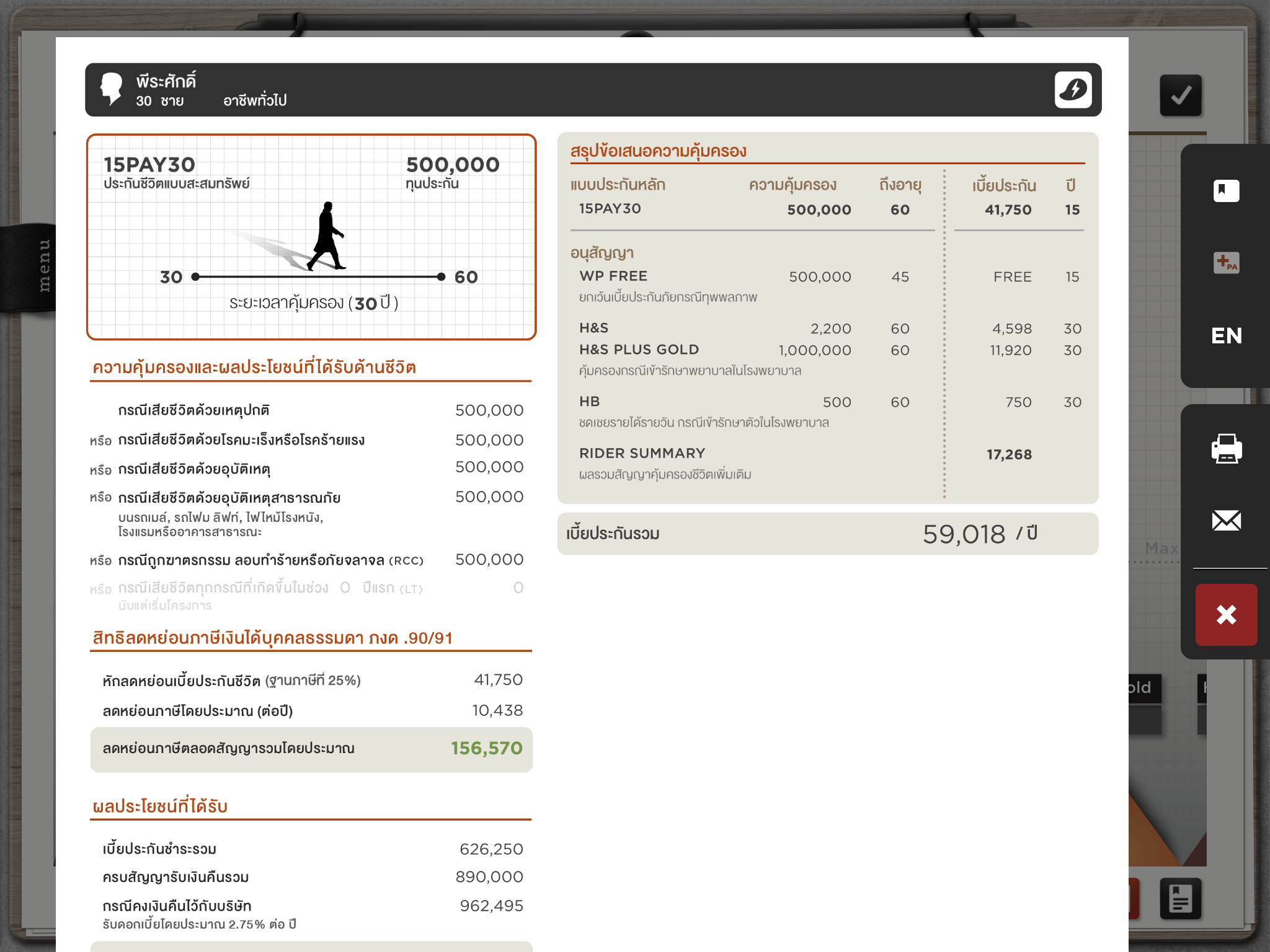Tap the ผลประโยชน์ที่ได้รับ section heading

(160, 806)
